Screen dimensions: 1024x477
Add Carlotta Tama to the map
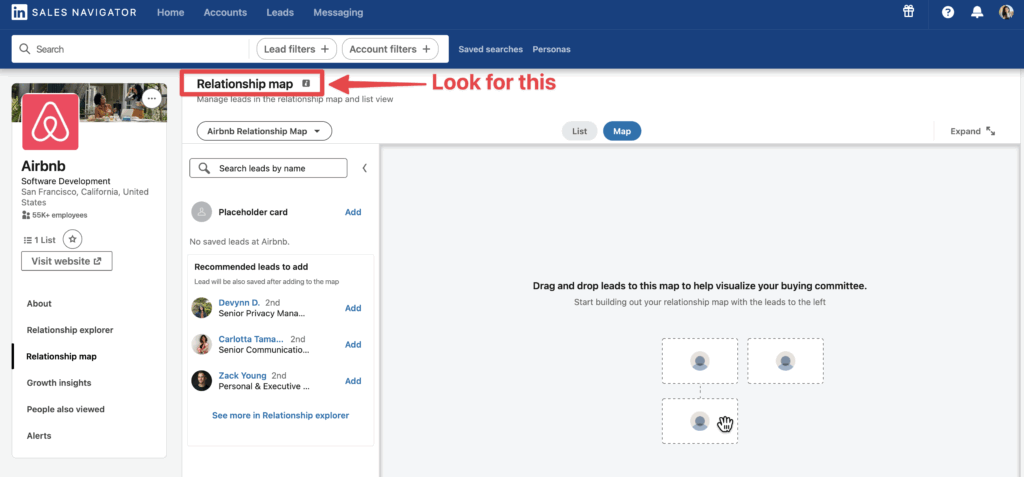coord(353,344)
